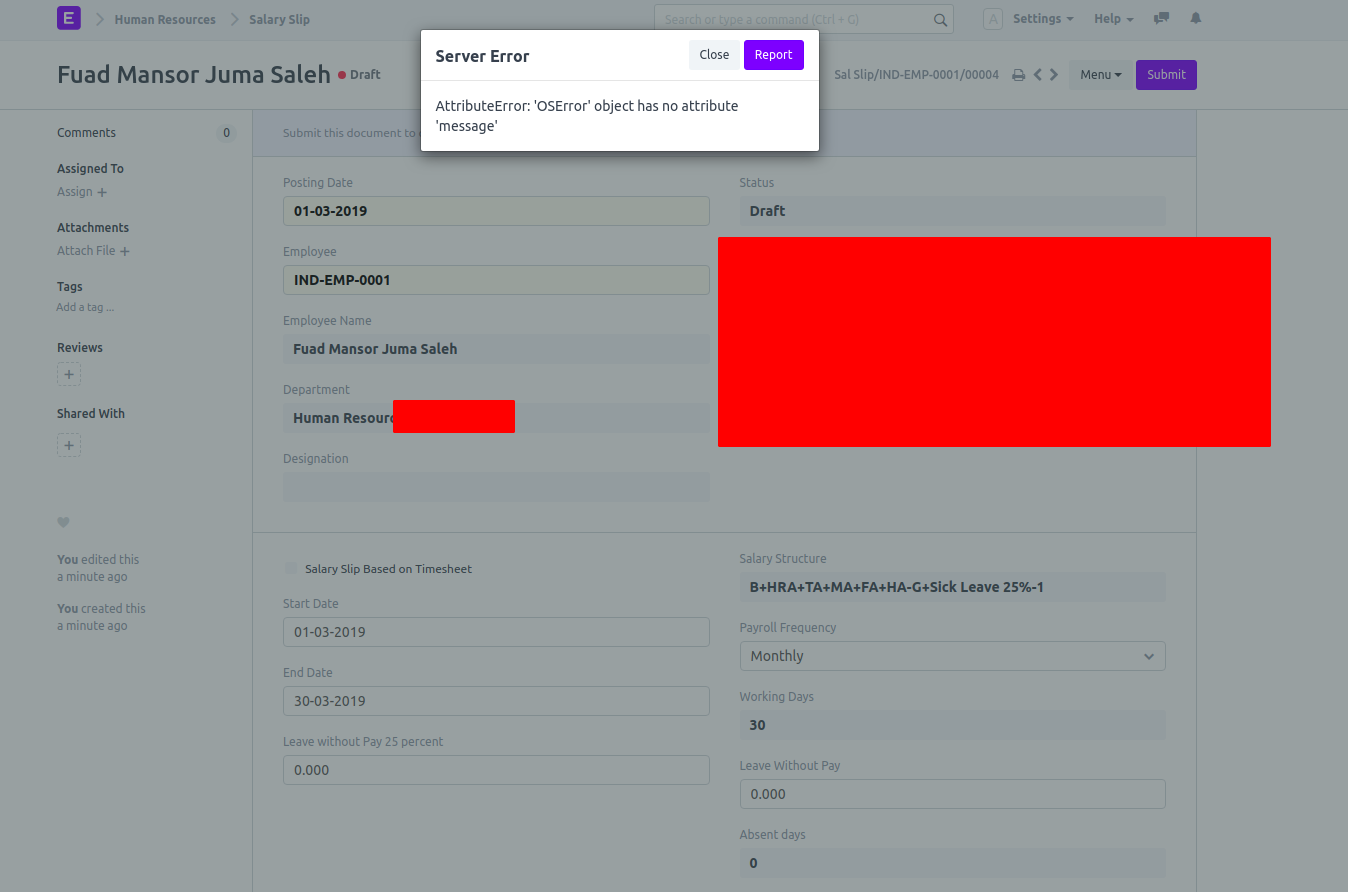Enable Salary Slip Based on Timesheet
This screenshot has height=892, width=1348.
pos(290,568)
